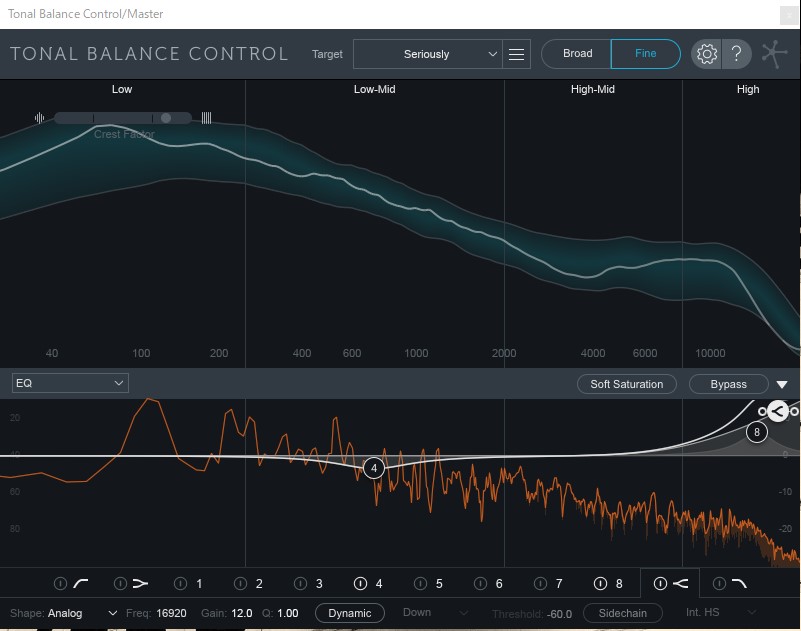Click the Crest Factor slider handle

(166, 118)
